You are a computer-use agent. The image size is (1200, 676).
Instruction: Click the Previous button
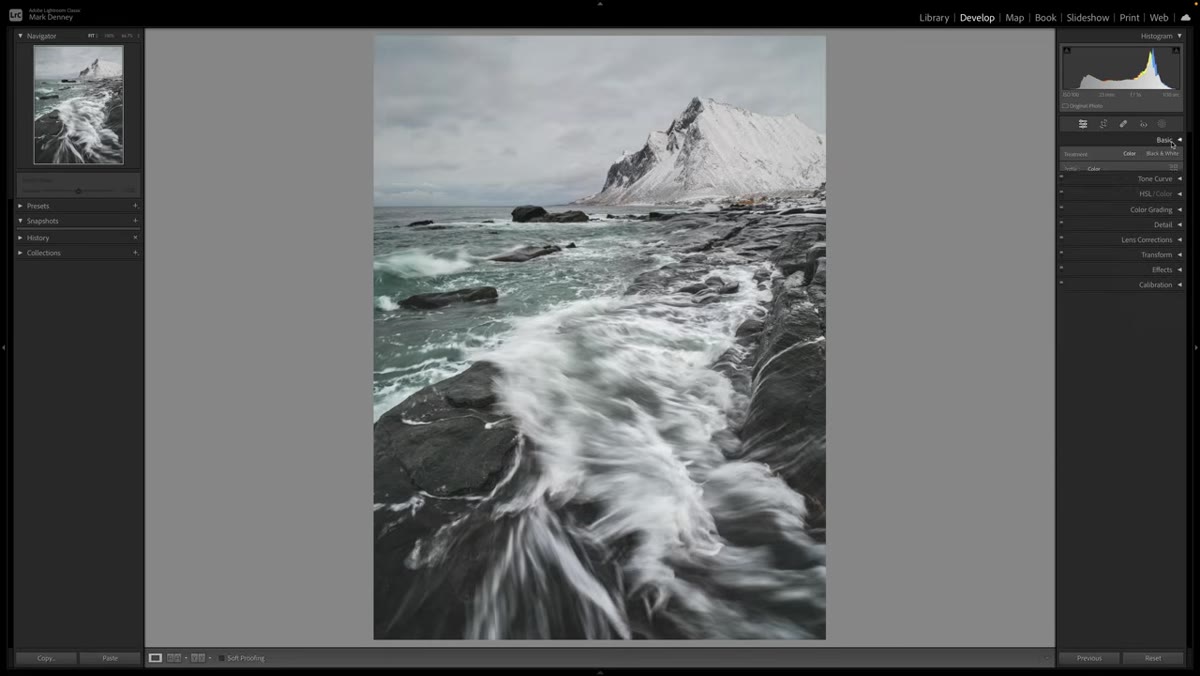point(1089,658)
